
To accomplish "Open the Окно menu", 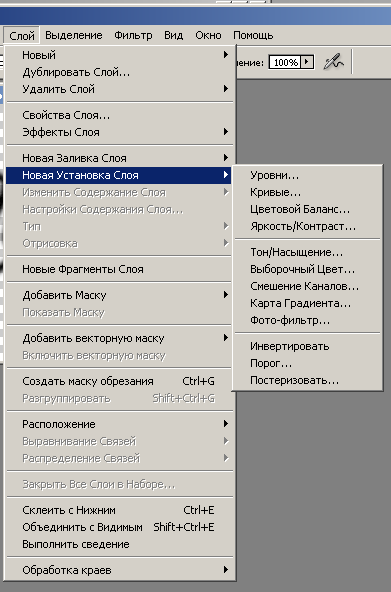I will (208, 35).
